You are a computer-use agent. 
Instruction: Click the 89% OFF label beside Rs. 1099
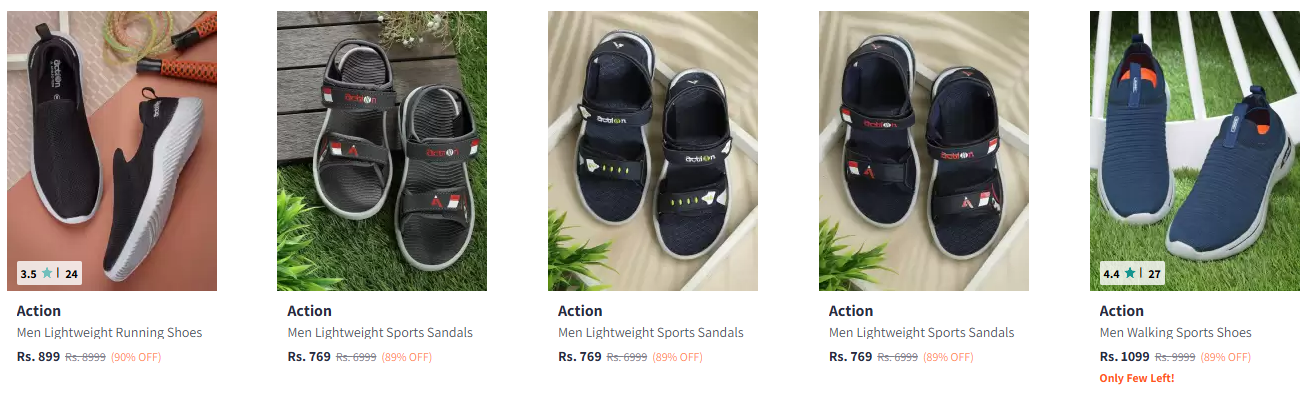pos(1226,357)
